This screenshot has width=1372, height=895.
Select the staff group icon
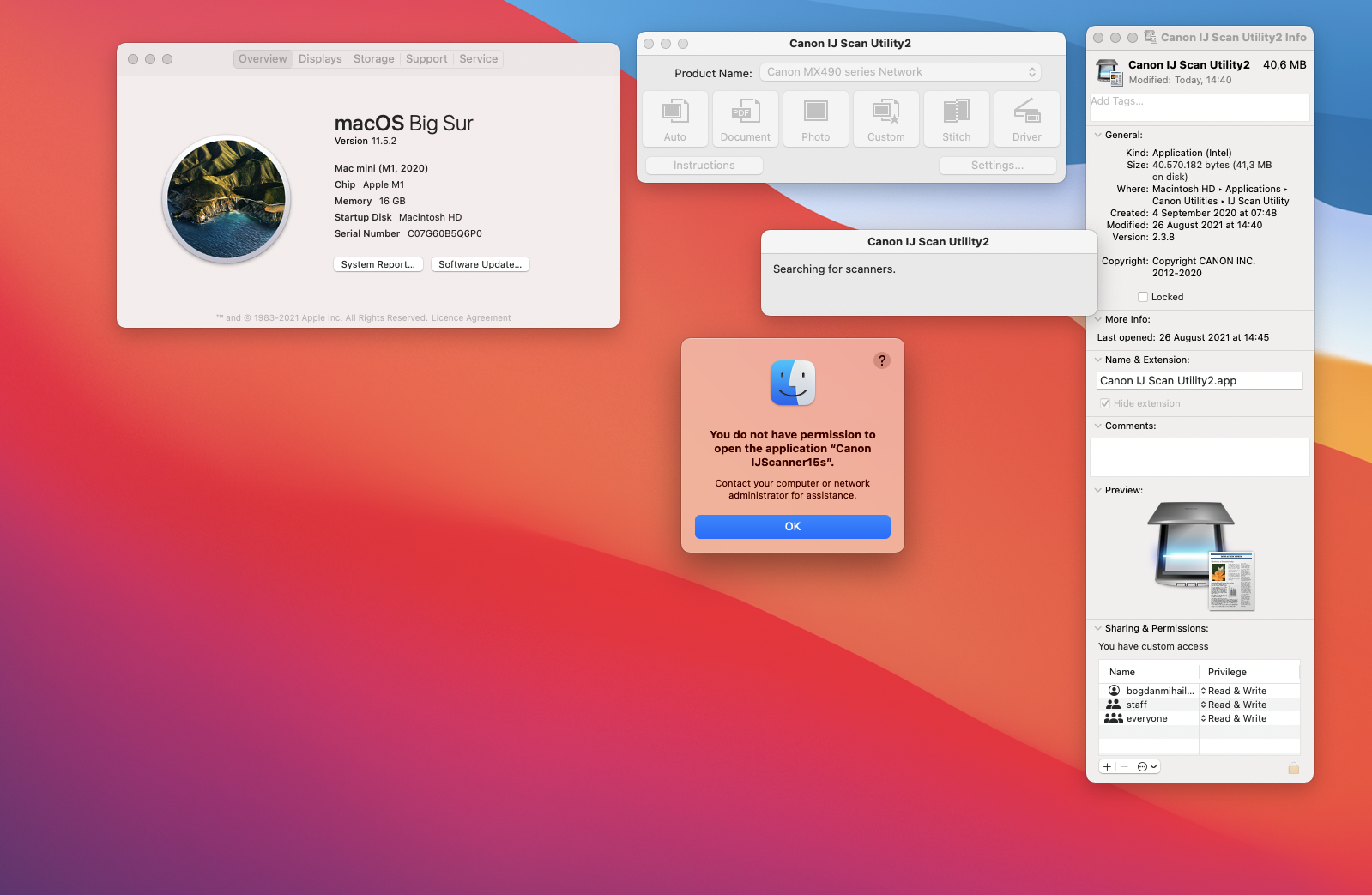tap(1114, 705)
